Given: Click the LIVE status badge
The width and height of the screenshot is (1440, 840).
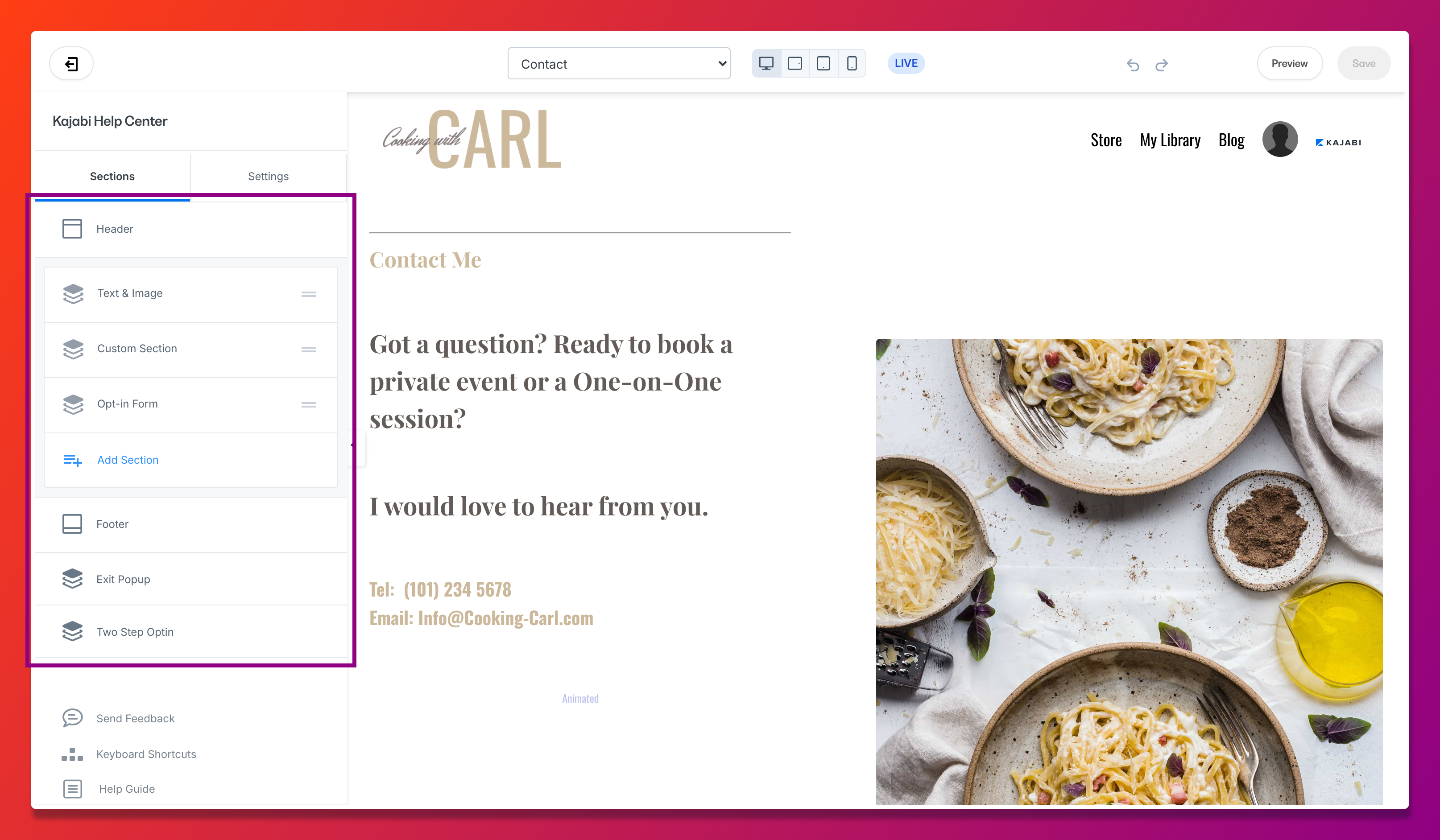Looking at the screenshot, I should tap(906, 63).
